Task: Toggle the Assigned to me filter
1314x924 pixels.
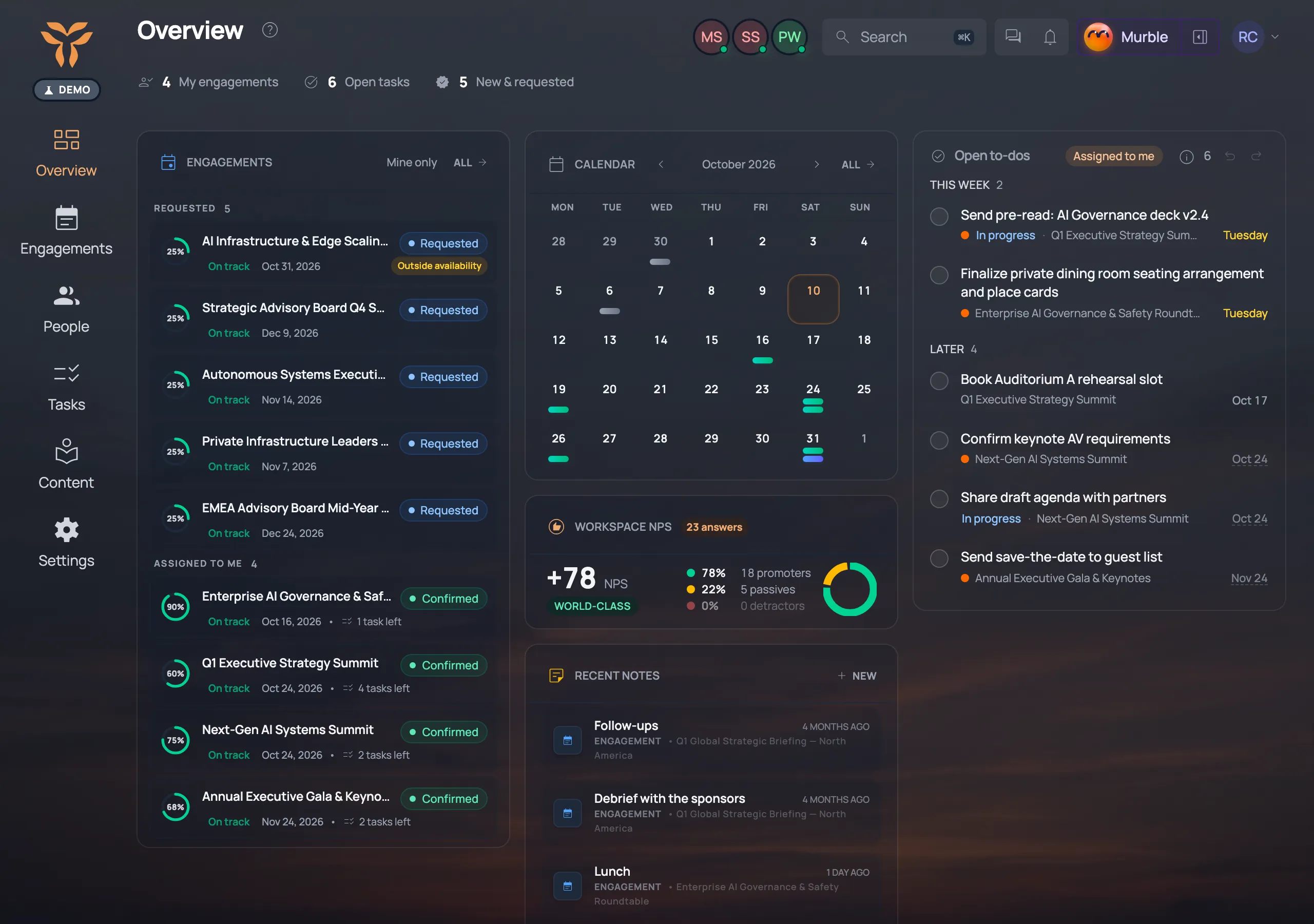Action: pos(1113,156)
